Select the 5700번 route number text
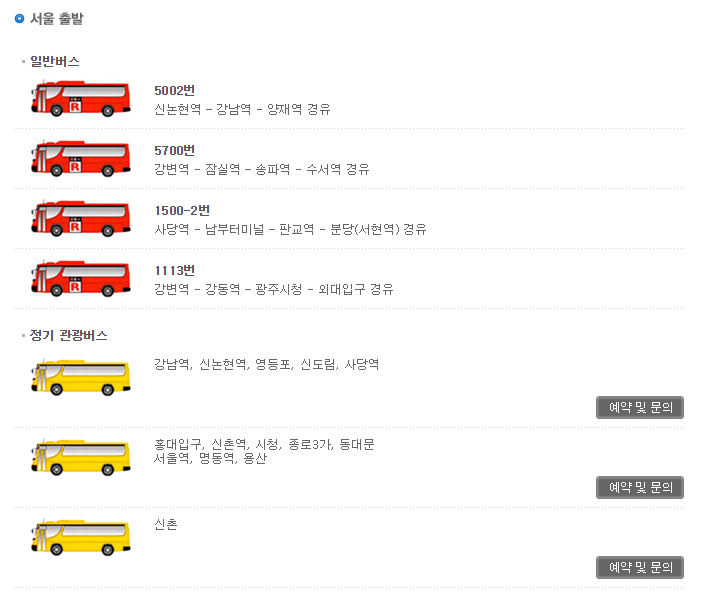The width and height of the screenshot is (705, 604). (x=174, y=151)
